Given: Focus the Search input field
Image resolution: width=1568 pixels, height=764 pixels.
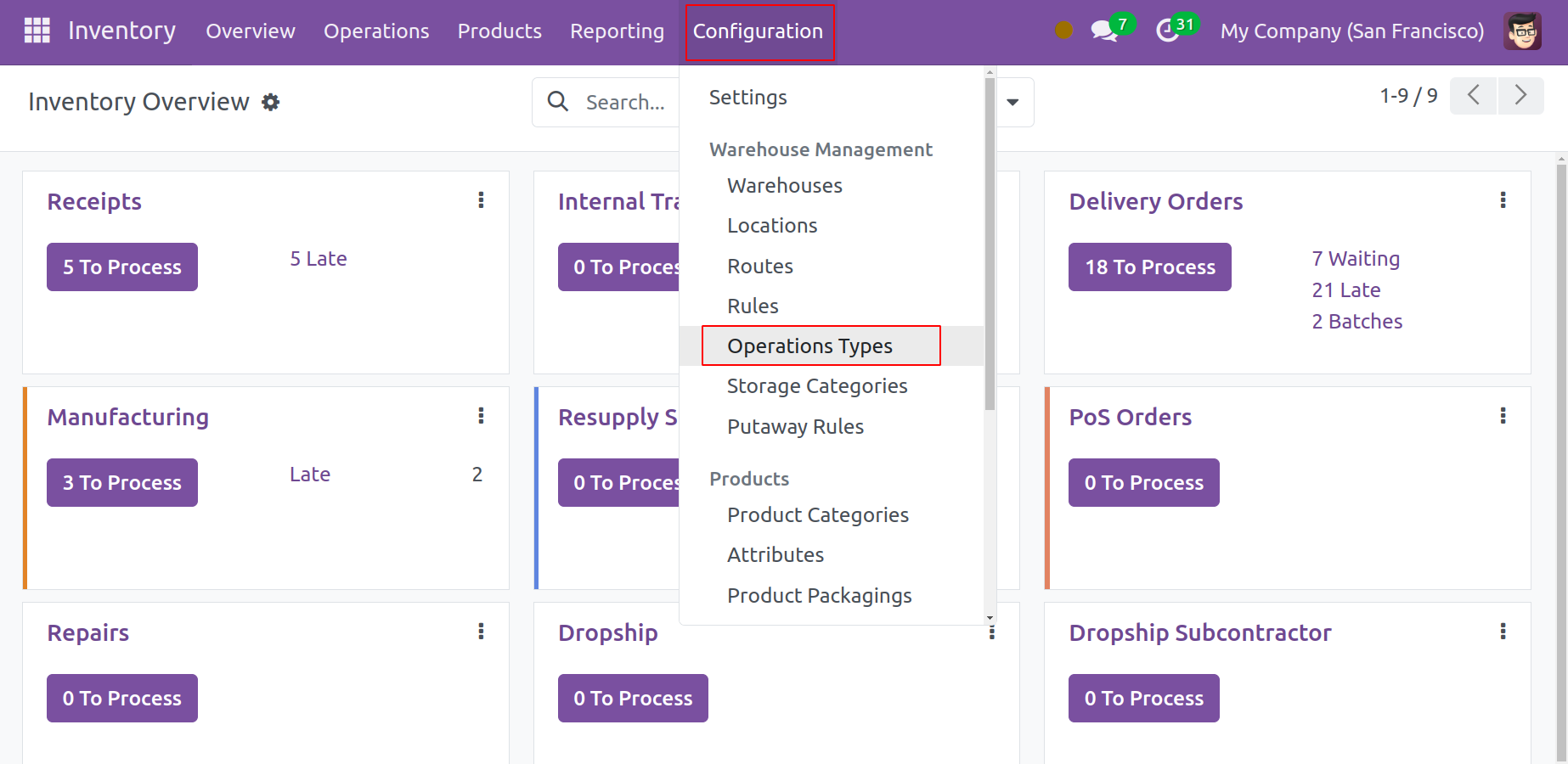Looking at the screenshot, I should coord(627,103).
